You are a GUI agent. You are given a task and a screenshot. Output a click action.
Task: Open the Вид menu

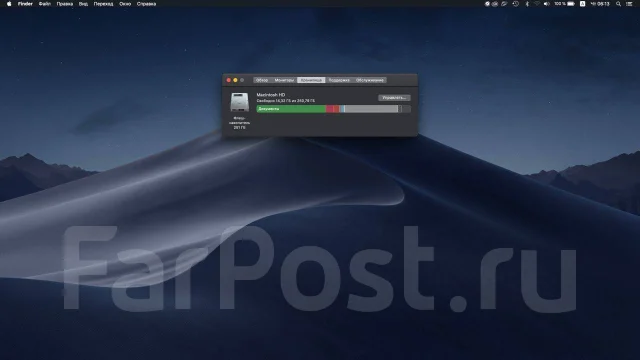coord(83,4)
